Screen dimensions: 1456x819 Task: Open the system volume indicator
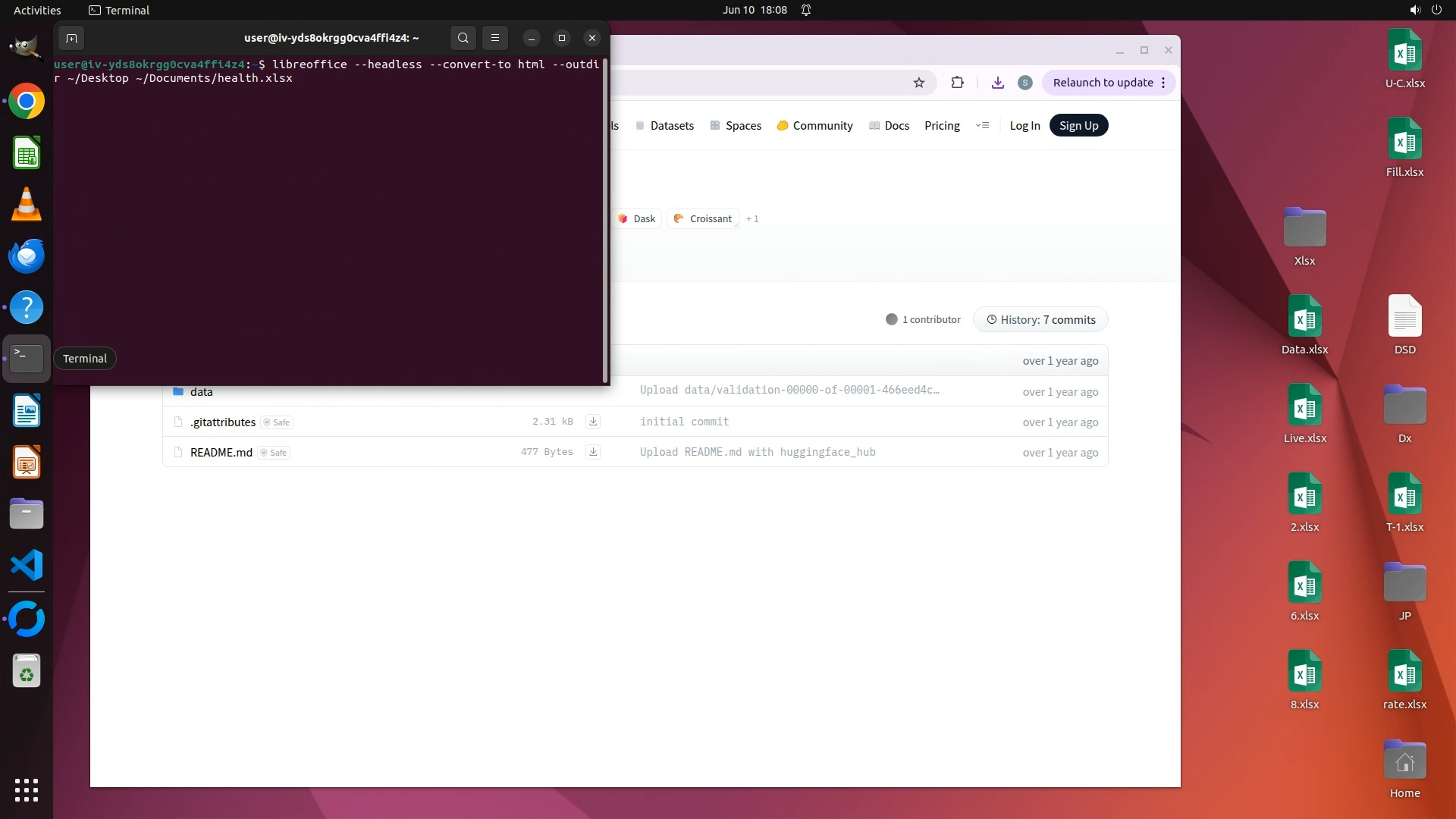[1414, 10]
